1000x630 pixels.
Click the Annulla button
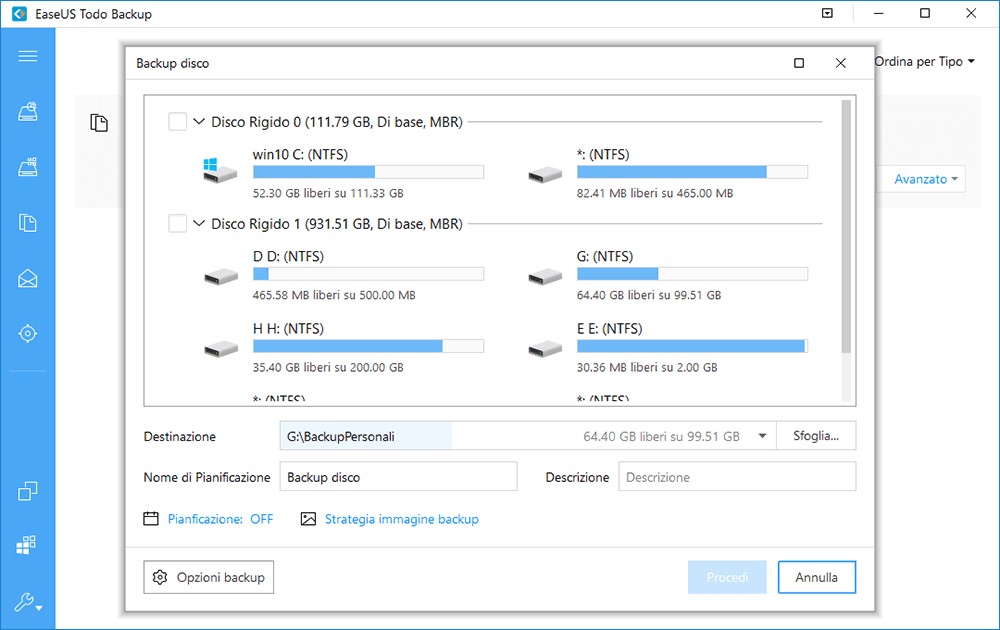tap(816, 577)
